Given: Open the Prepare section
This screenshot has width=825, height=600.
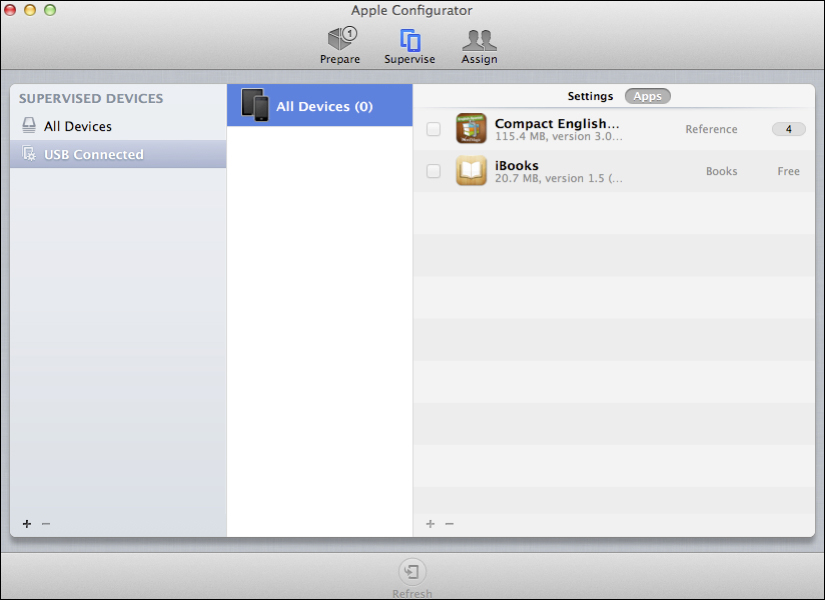Looking at the screenshot, I should point(340,46).
